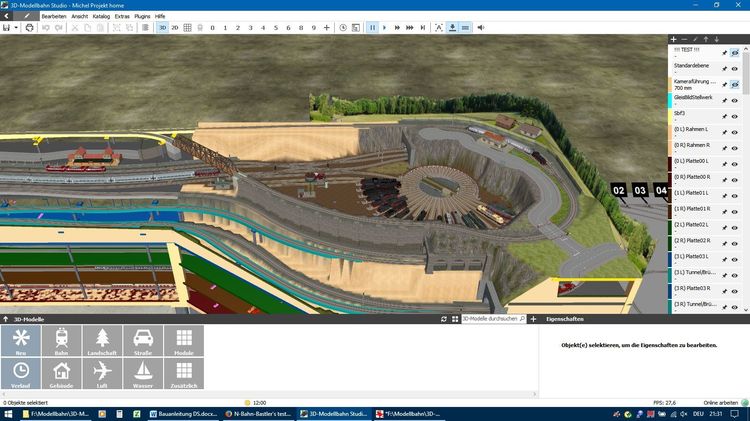Move the layer down with the arrow icon
Image resolution: width=750 pixels, height=421 pixels.
click(x=717, y=39)
